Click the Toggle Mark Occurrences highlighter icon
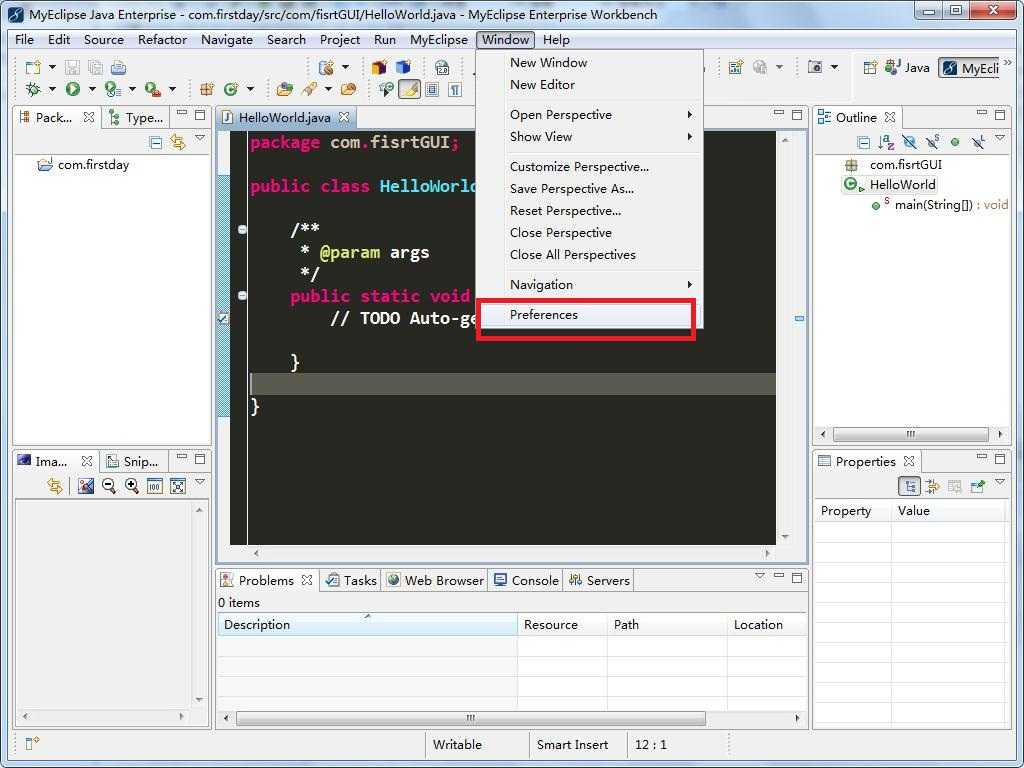 409,89
